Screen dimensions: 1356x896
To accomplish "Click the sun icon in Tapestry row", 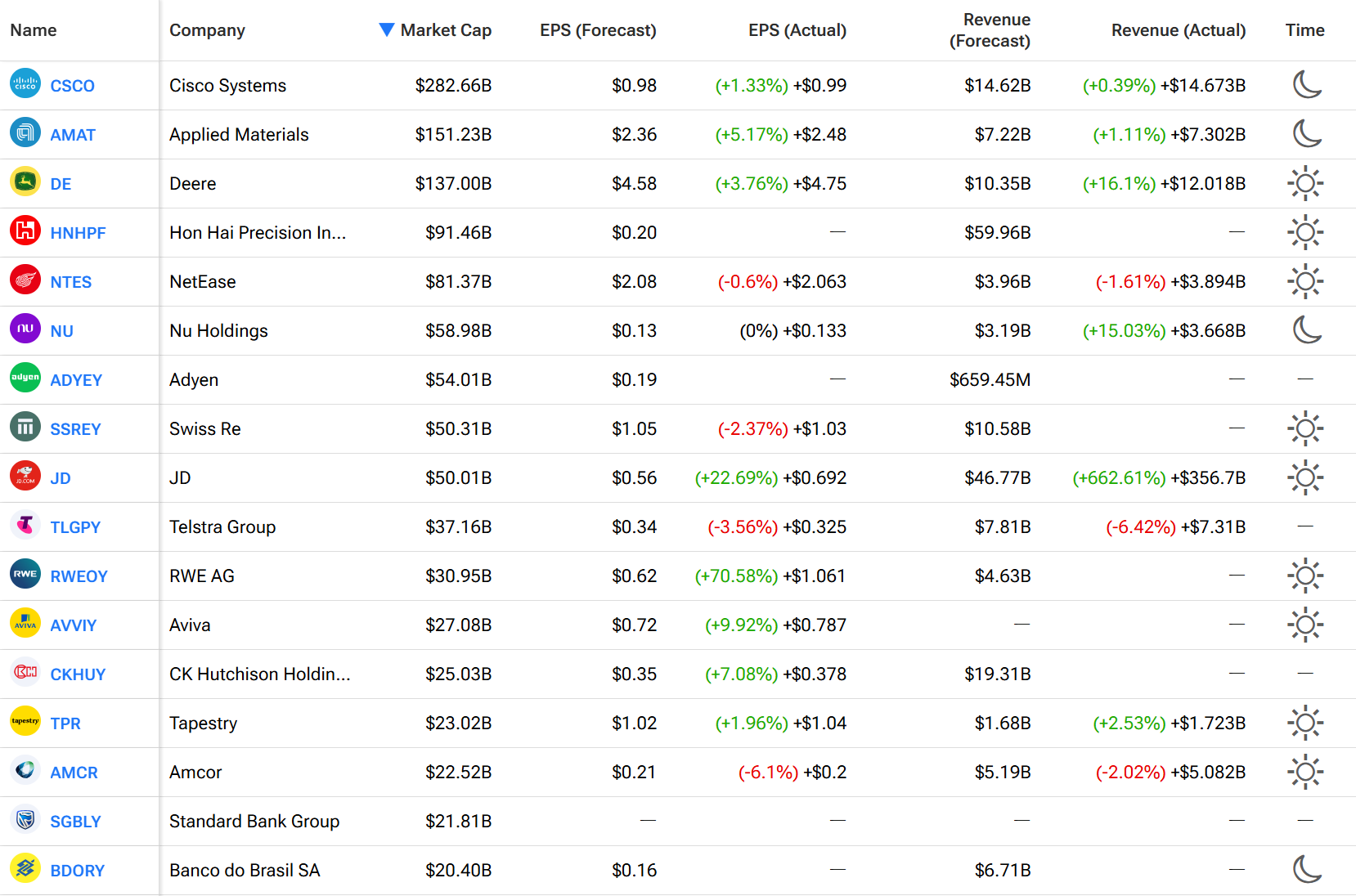I will pyautogui.click(x=1305, y=723).
